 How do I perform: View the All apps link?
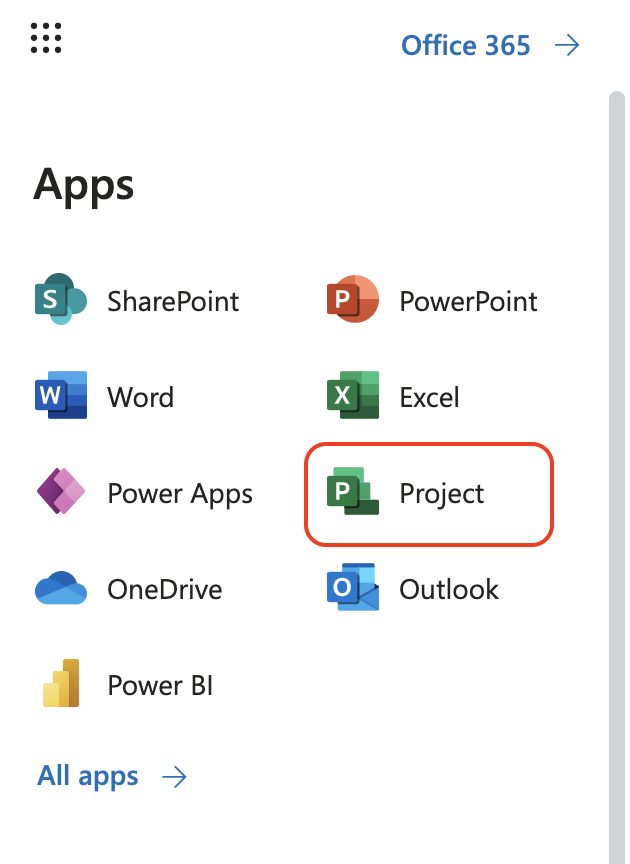88,776
